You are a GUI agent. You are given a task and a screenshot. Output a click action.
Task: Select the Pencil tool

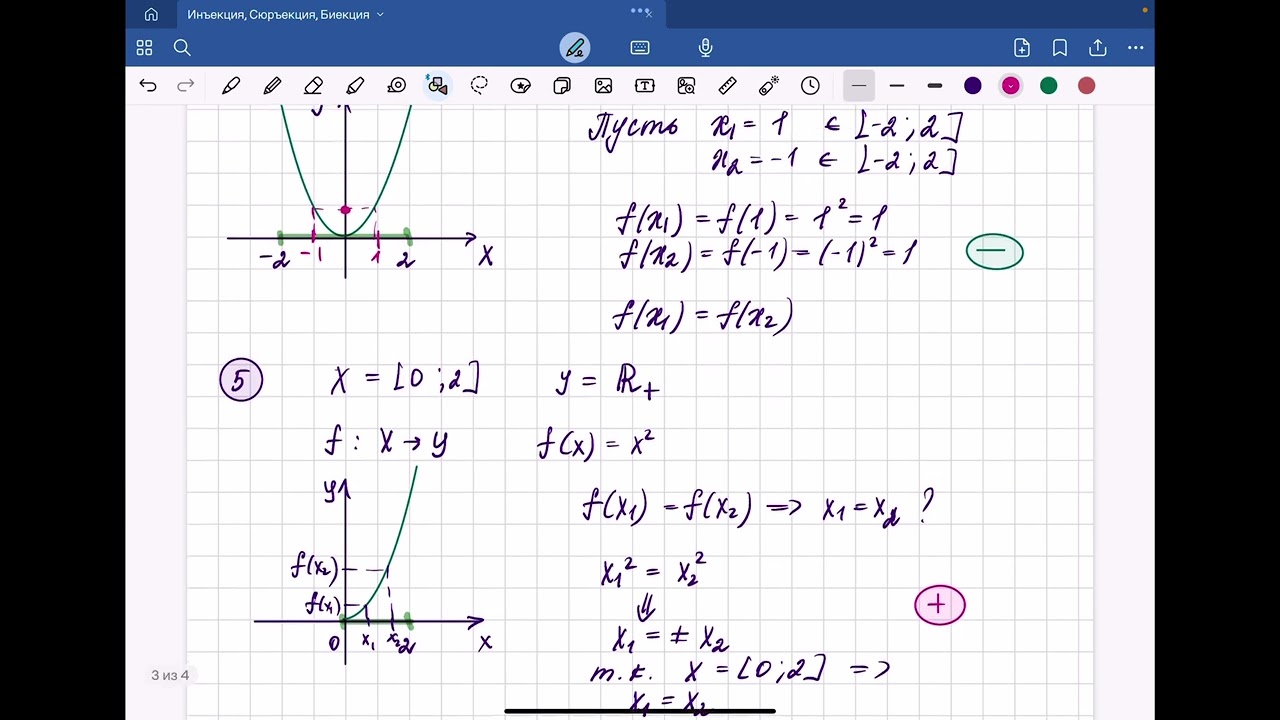[x=272, y=86]
